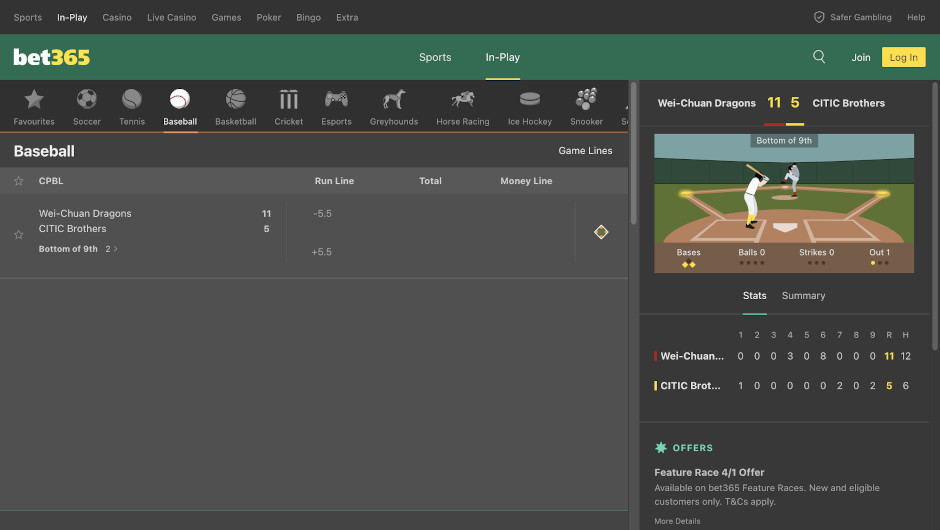
Task: Open More Details of Feature Race offer
Action: click(677, 521)
